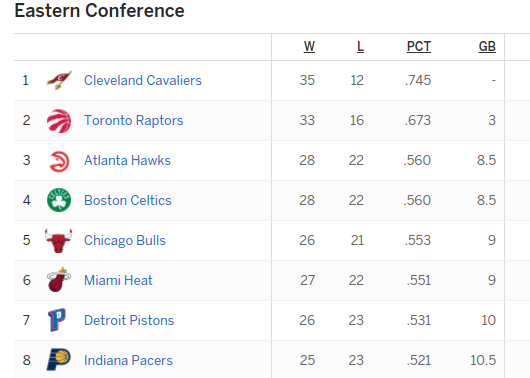Click the Miami Heat flaming ball logo
The width and height of the screenshot is (530, 378).
pos(59,280)
